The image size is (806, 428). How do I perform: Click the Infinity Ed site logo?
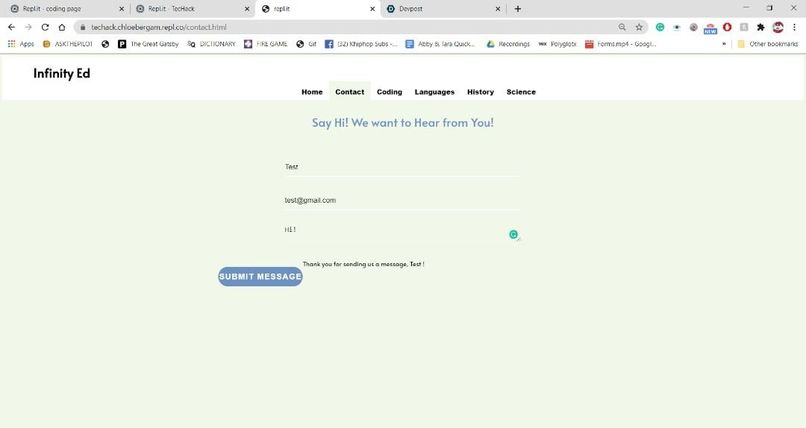(62, 73)
